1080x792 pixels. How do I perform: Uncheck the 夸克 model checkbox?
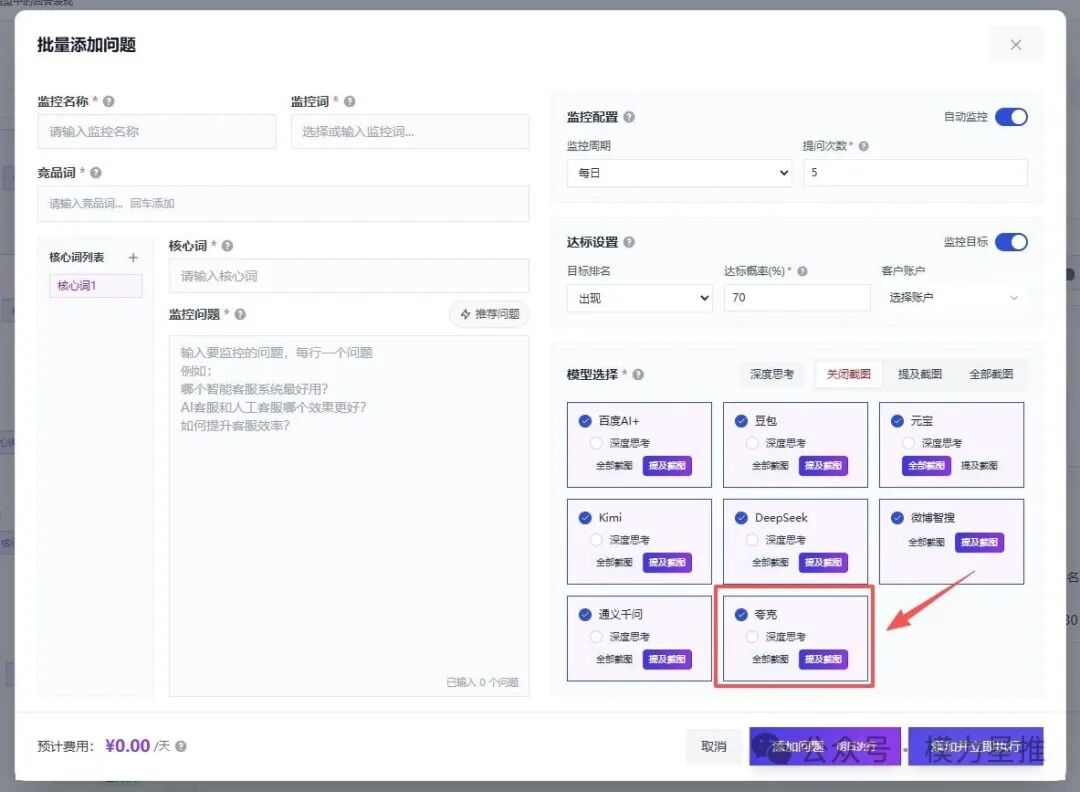coord(741,614)
